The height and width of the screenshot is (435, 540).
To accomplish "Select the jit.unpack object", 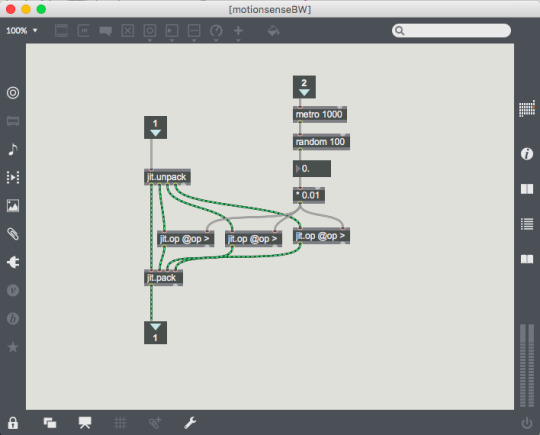I will (167, 177).
